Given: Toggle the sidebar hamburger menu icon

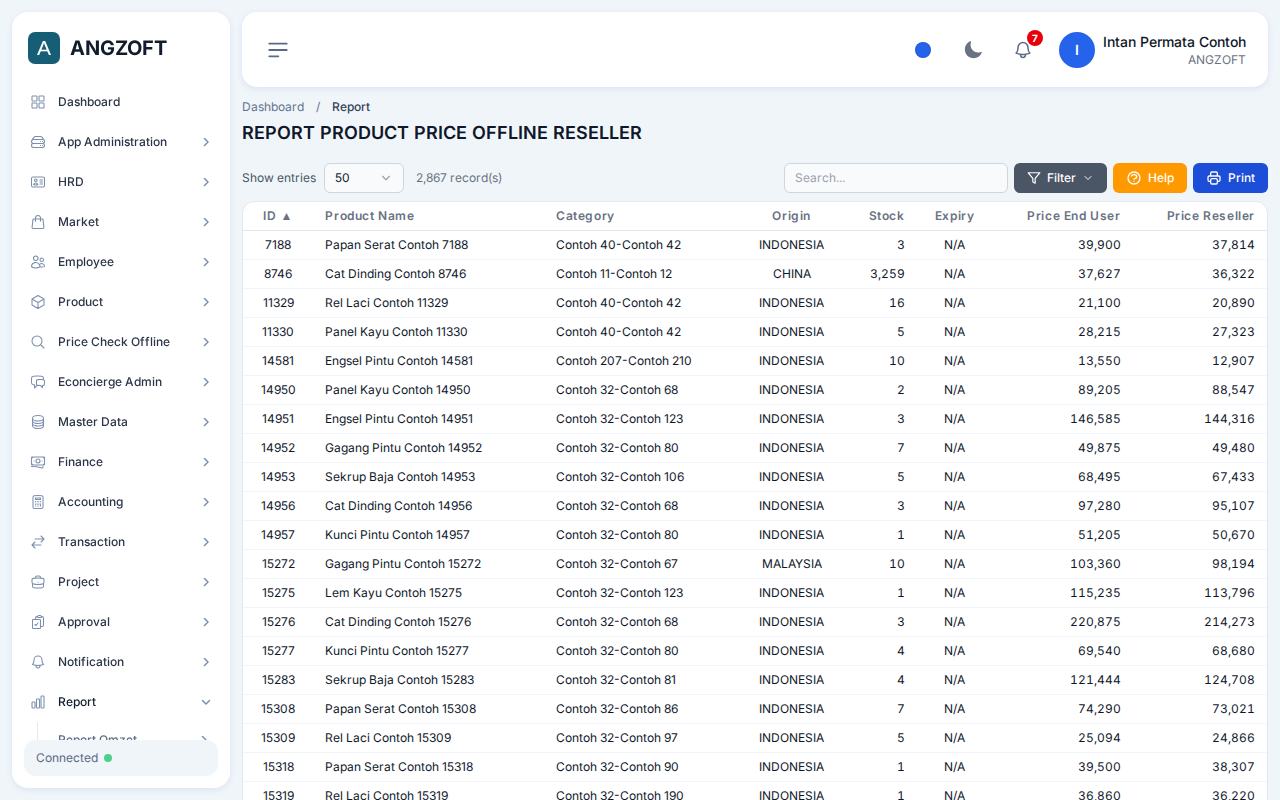Looking at the screenshot, I should tap(278, 50).
